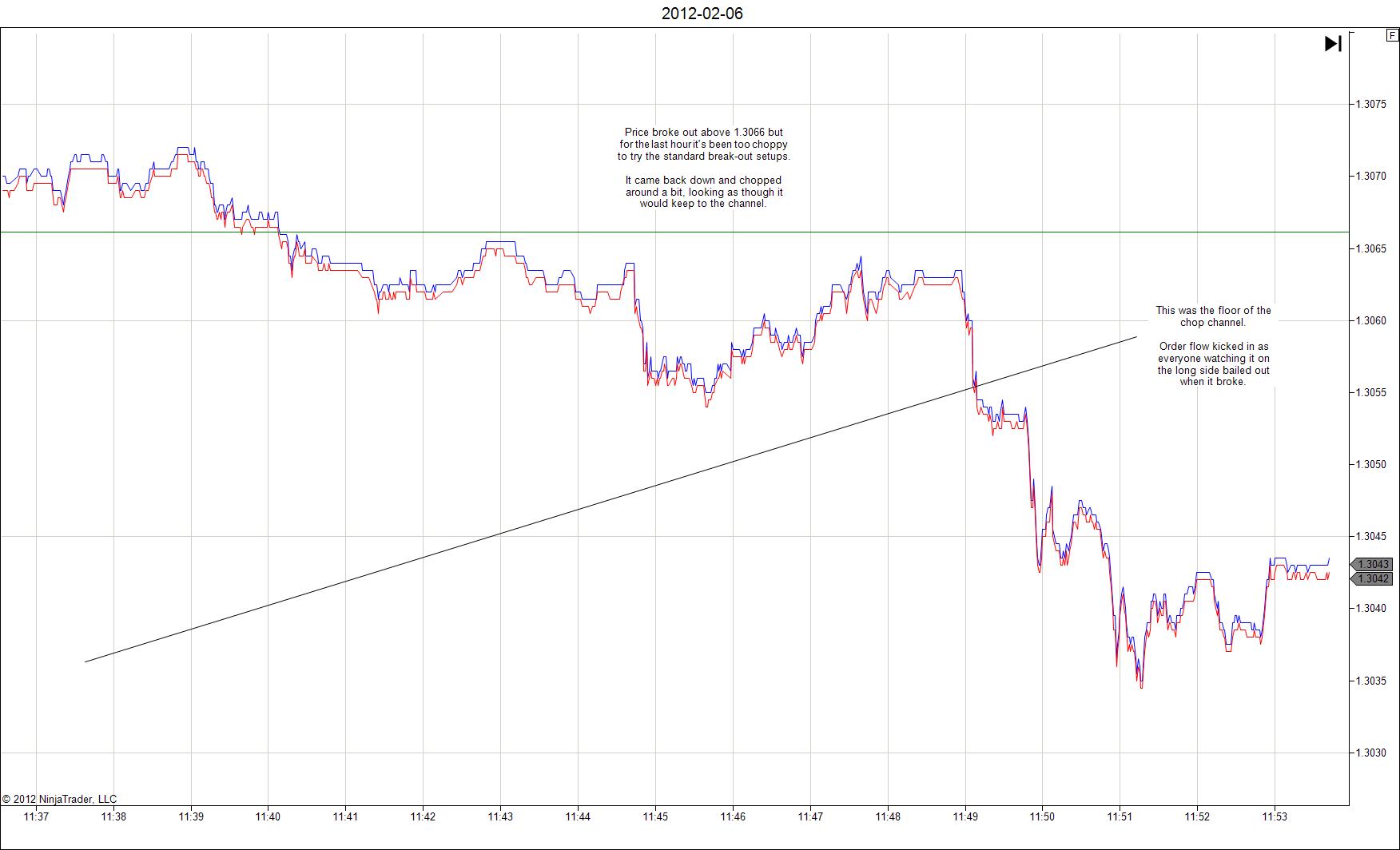Click the 1.3050 price axis label
This screenshot has width=1400, height=850.
coord(1370,464)
